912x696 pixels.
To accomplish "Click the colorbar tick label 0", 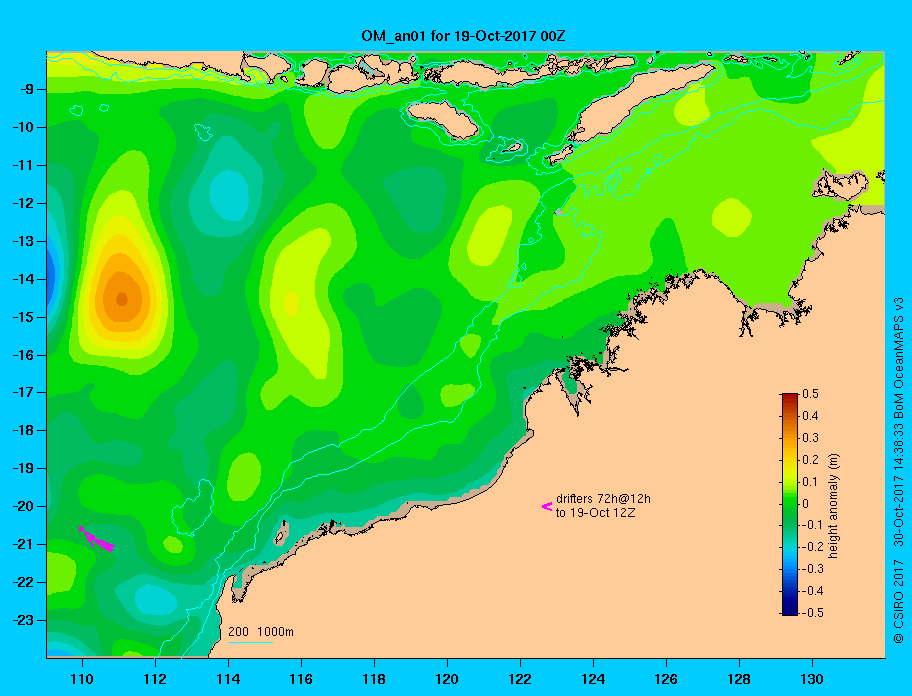I will pos(806,504).
